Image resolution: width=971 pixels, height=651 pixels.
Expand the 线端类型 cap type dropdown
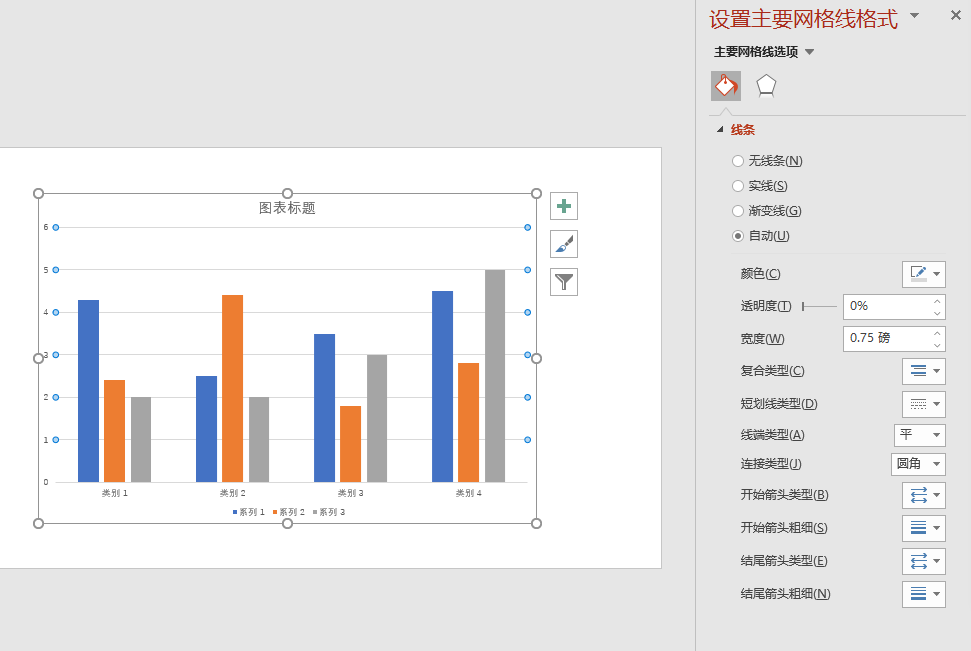click(x=920, y=435)
